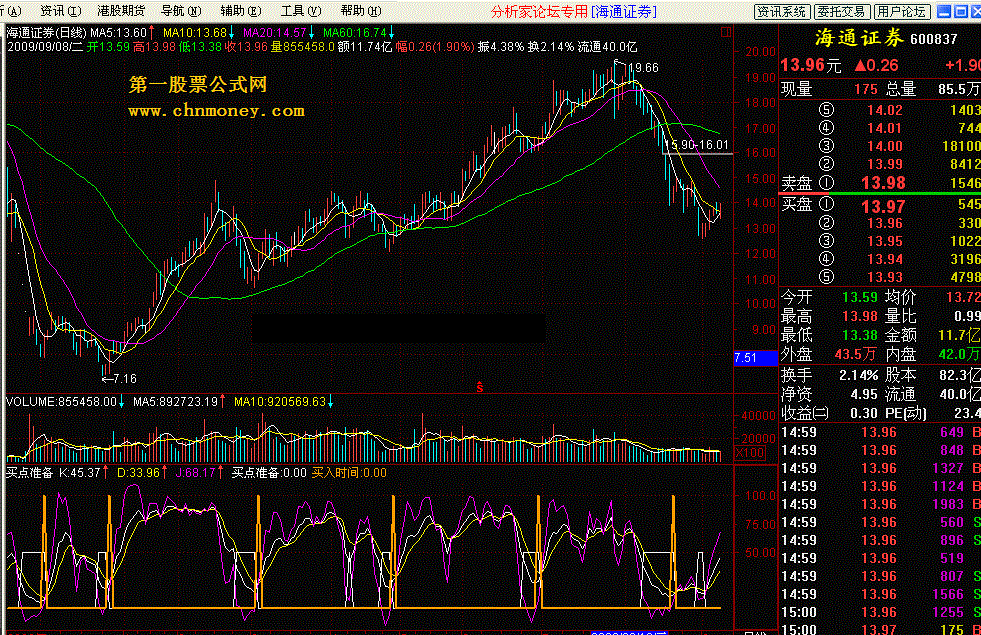The width and height of the screenshot is (981, 635).
Task: Click the buy level 5 price 13.93
Action: click(885, 277)
